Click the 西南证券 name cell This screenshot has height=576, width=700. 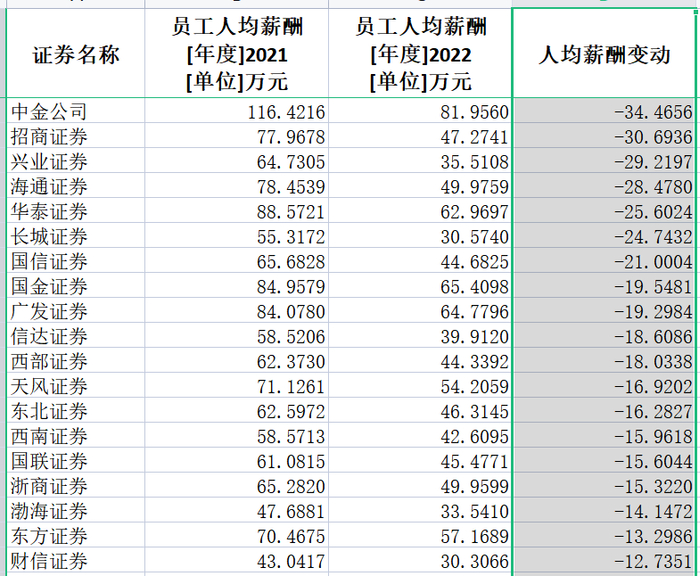tap(75, 435)
